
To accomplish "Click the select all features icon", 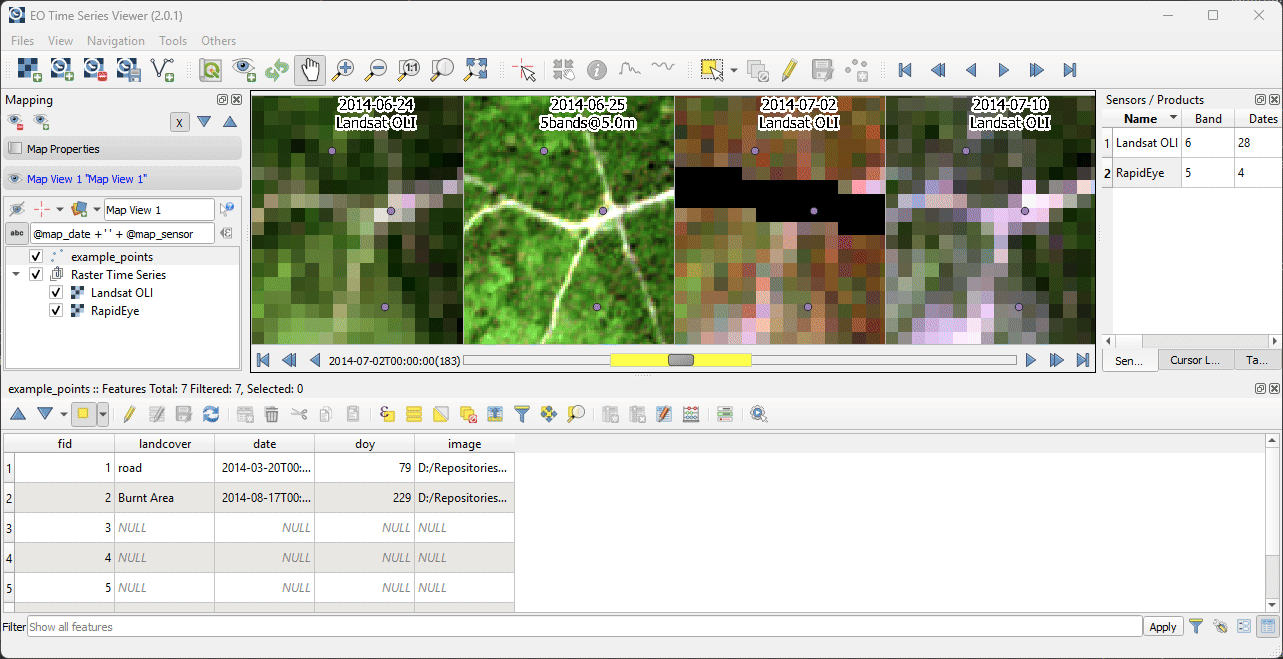I will click(414, 414).
